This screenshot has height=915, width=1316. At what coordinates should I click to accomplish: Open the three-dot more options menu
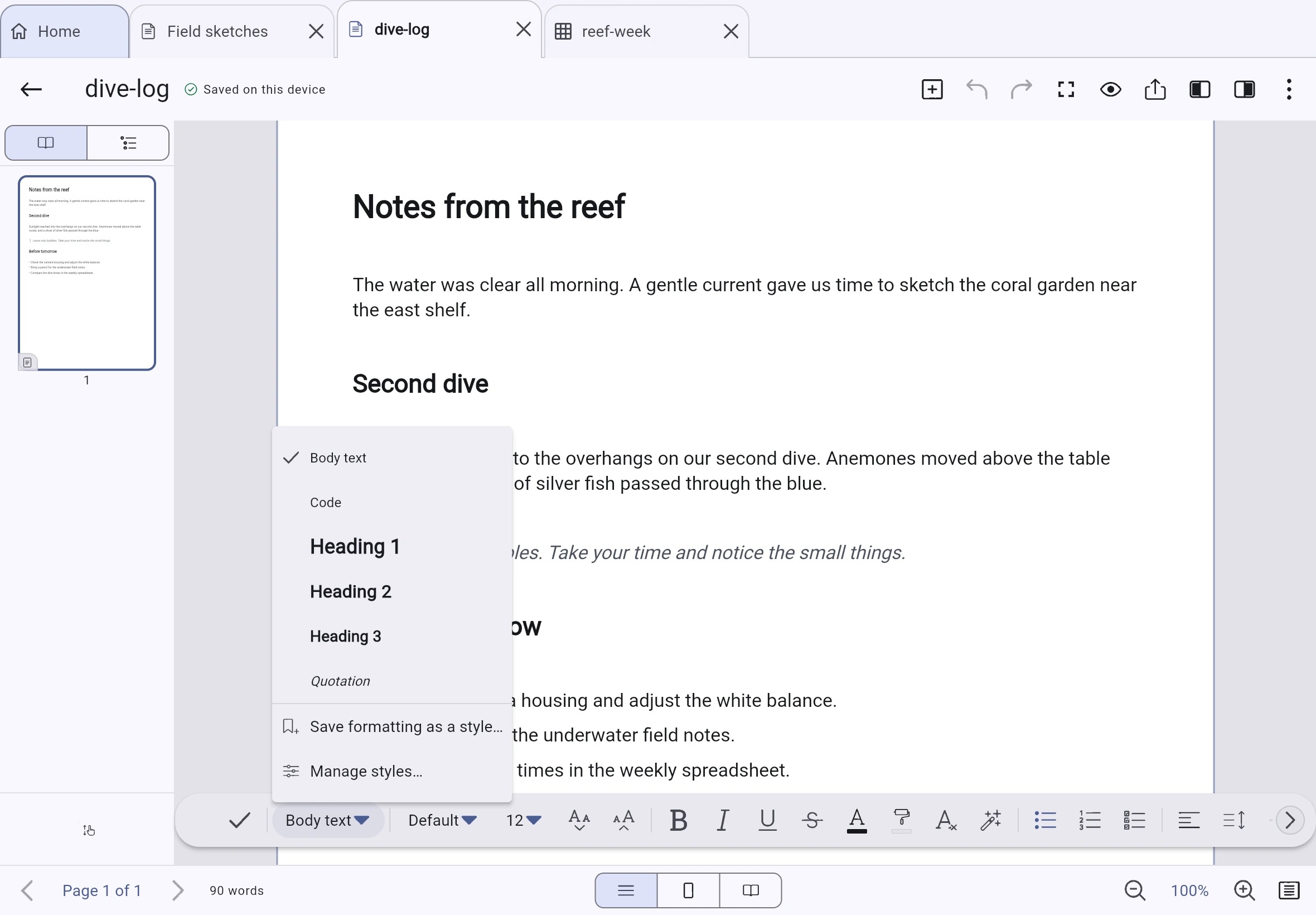pyautogui.click(x=1289, y=89)
